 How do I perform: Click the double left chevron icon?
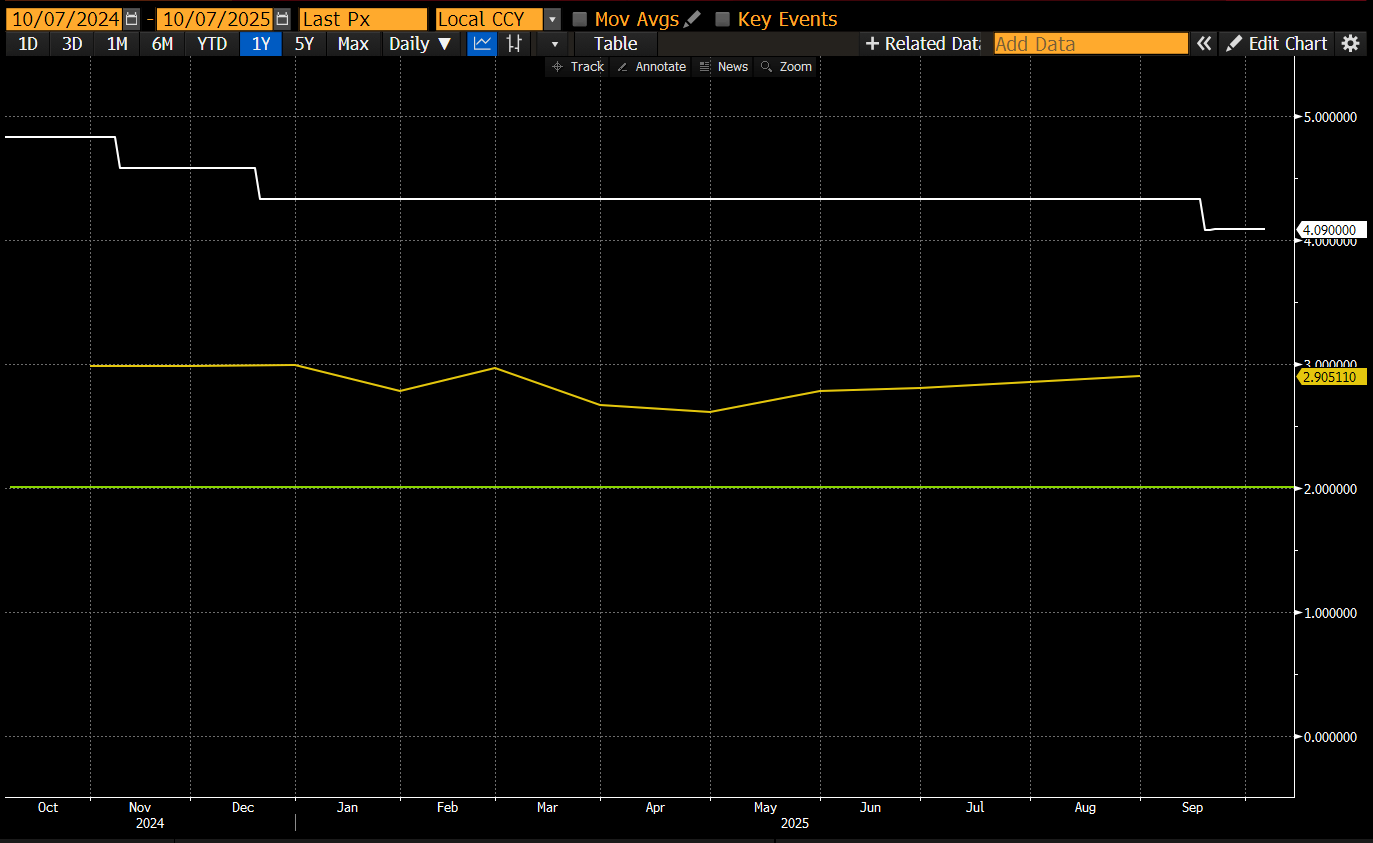(1204, 43)
